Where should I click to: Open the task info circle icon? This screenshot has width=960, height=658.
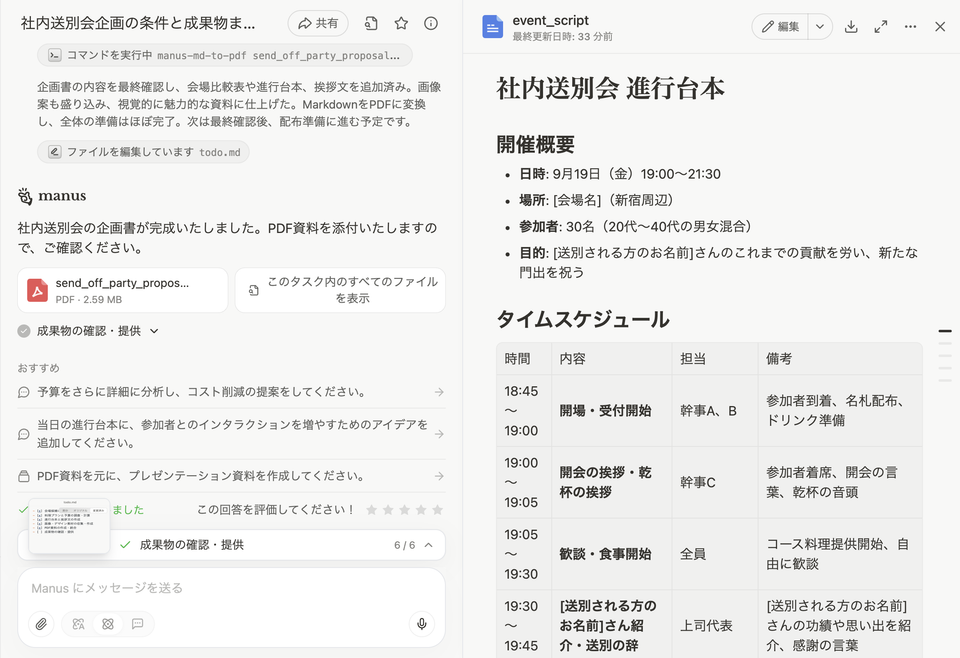pyautogui.click(x=431, y=23)
